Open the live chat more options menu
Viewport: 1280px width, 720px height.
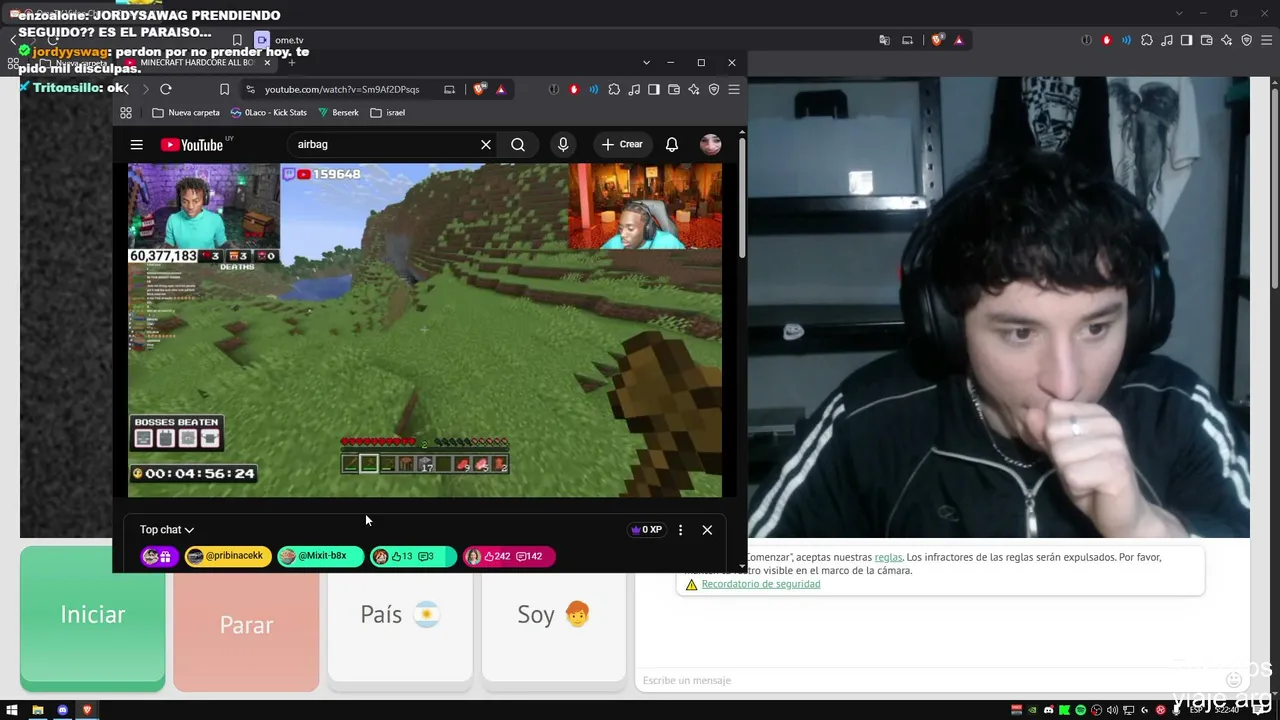(681, 530)
